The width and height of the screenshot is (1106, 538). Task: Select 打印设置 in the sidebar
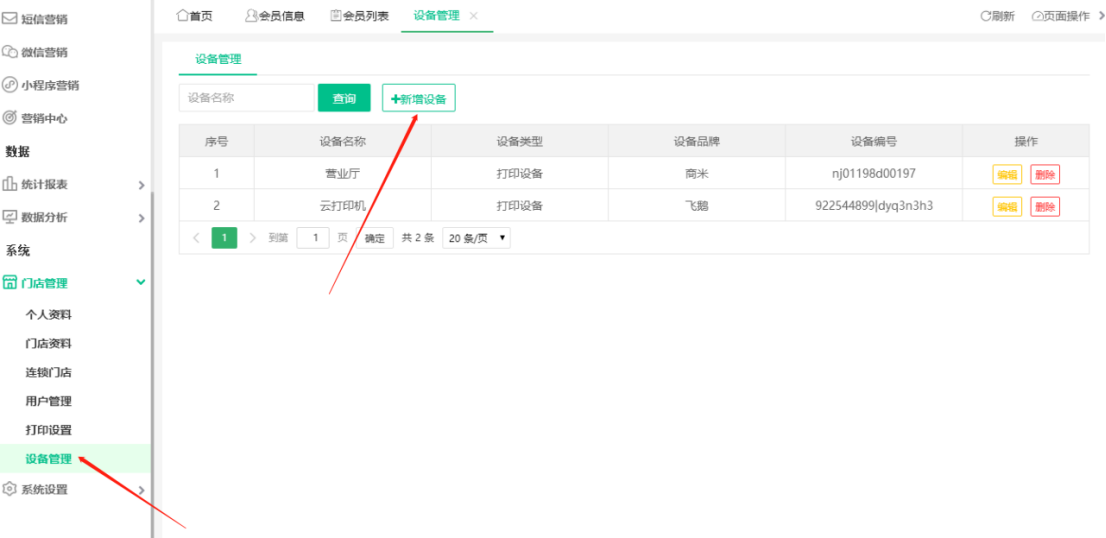click(x=48, y=430)
